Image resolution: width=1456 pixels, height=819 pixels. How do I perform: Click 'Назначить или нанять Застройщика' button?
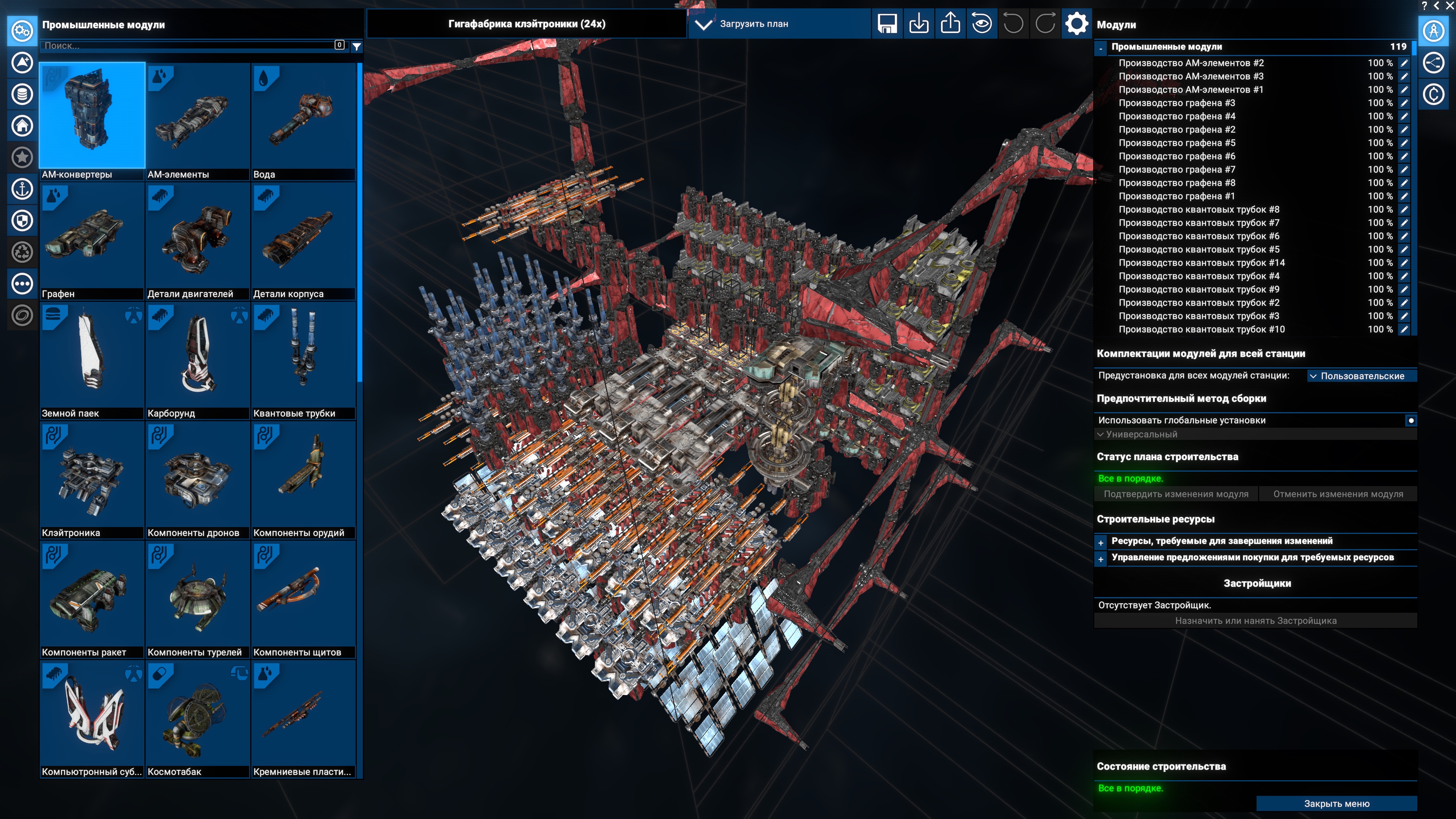1255,621
